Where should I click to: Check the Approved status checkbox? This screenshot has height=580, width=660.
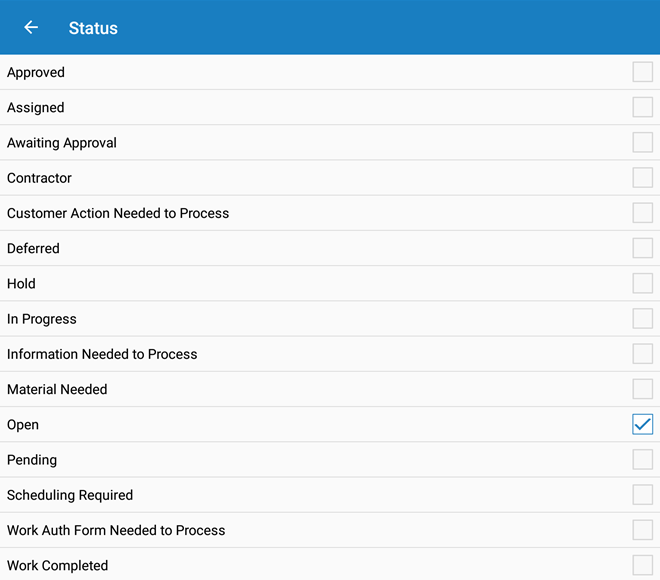[642, 72]
